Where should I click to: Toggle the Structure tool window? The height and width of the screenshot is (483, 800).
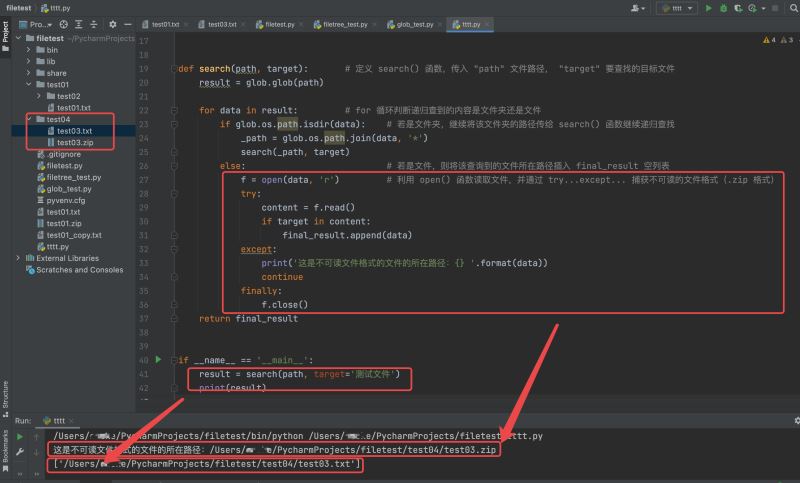[5, 393]
